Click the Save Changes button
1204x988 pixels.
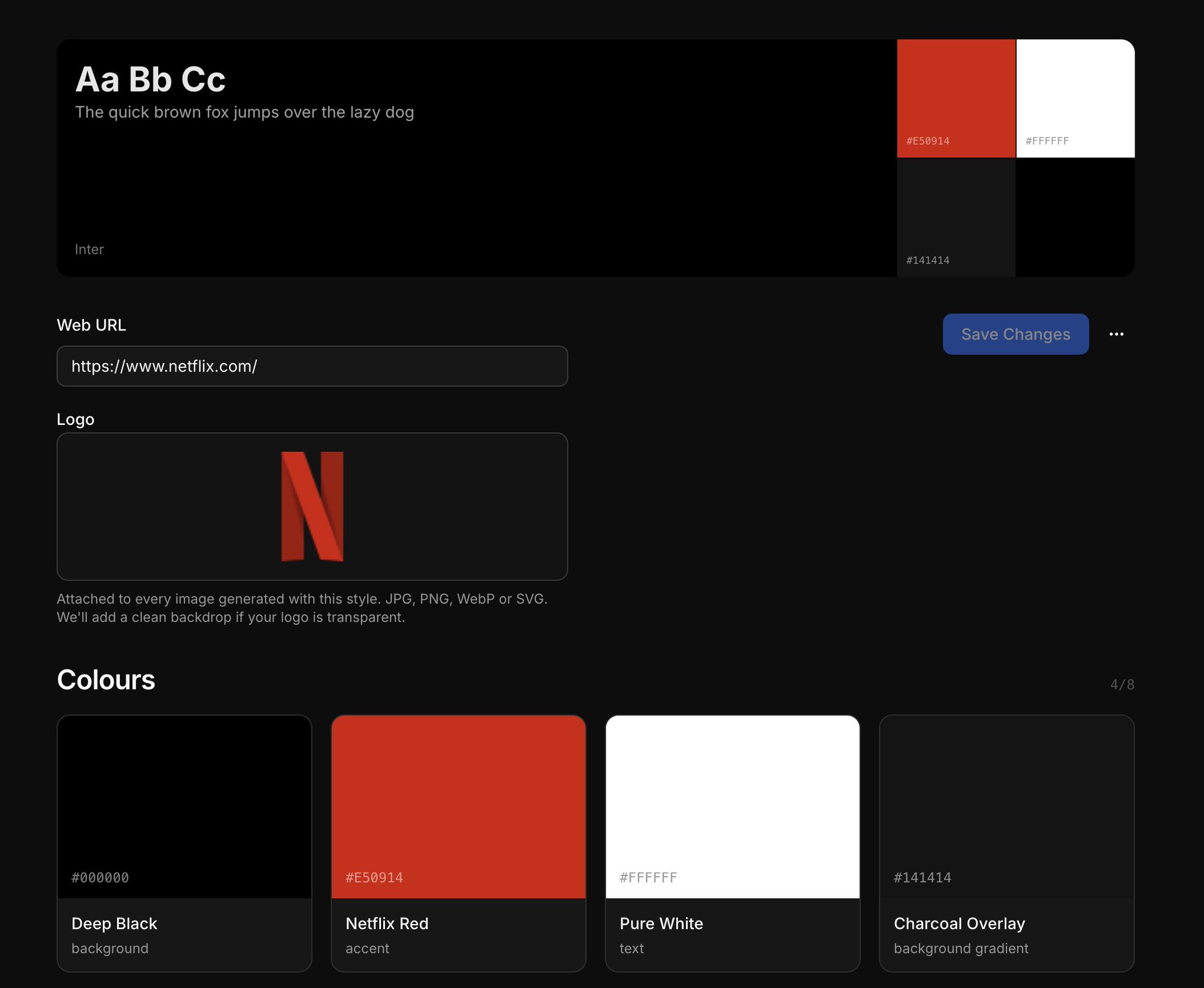[x=1015, y=334]
